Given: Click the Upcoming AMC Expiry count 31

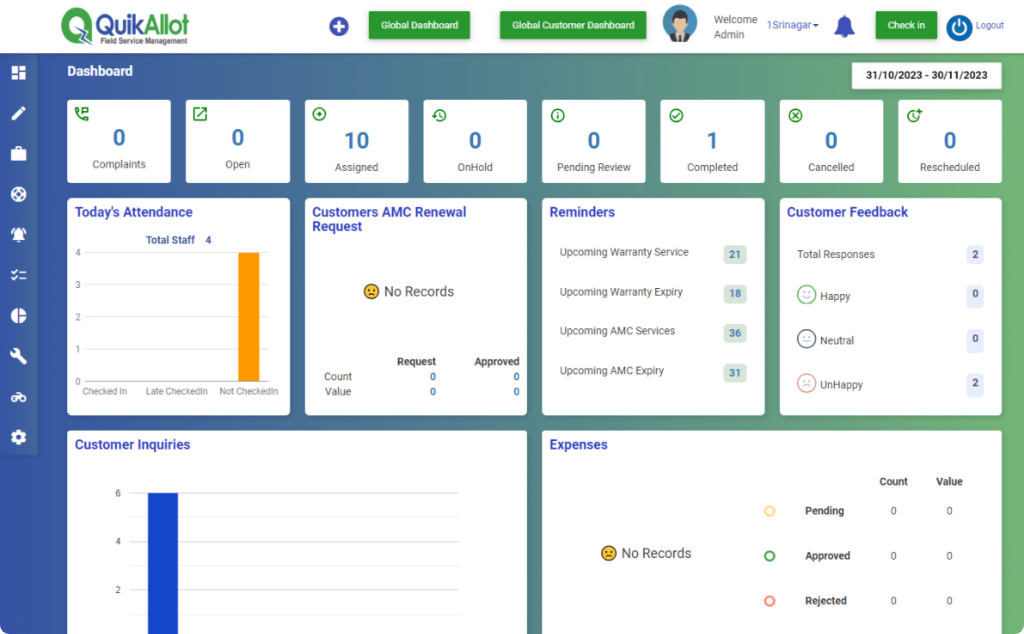Looking at the screenshot, I should coord(735,373).
